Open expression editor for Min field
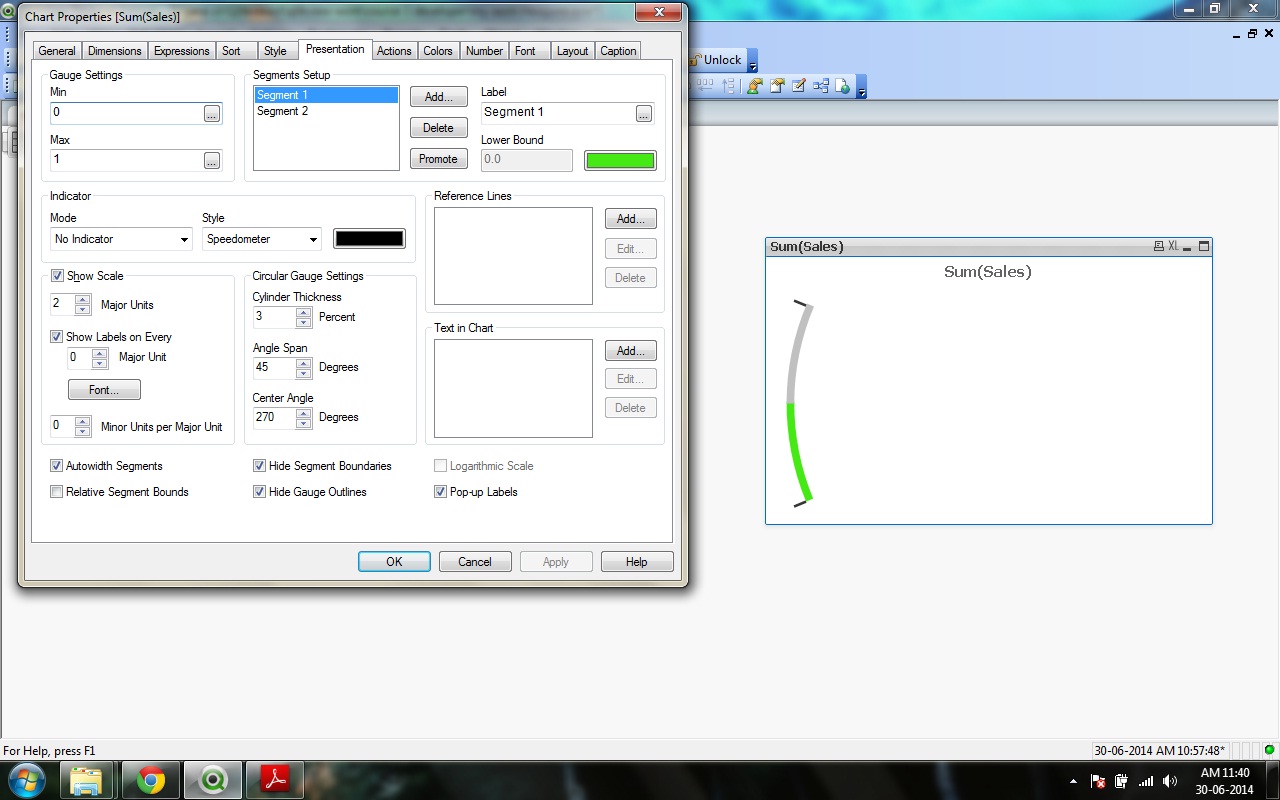Image resolution: width=1280 pixels, height=800 pixels. [212, 114]
